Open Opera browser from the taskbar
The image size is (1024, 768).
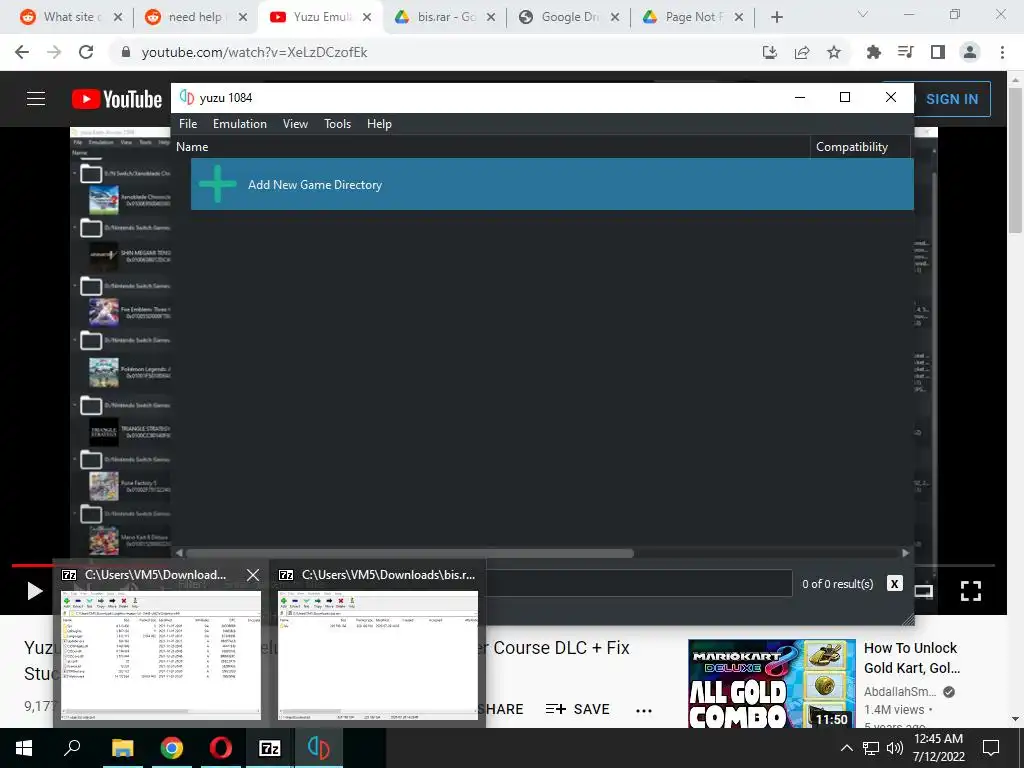[x=221, y=748]
